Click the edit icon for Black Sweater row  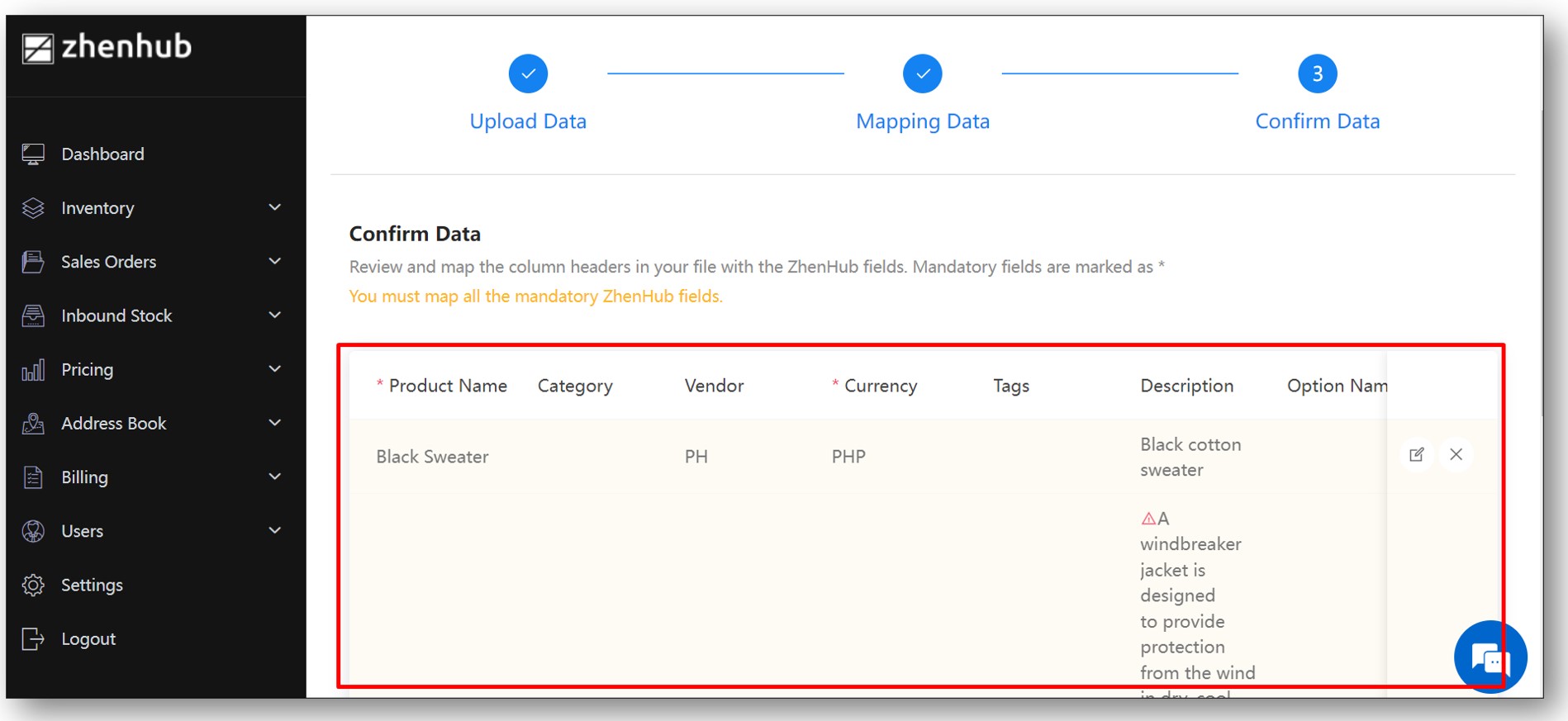(1416, 454)
